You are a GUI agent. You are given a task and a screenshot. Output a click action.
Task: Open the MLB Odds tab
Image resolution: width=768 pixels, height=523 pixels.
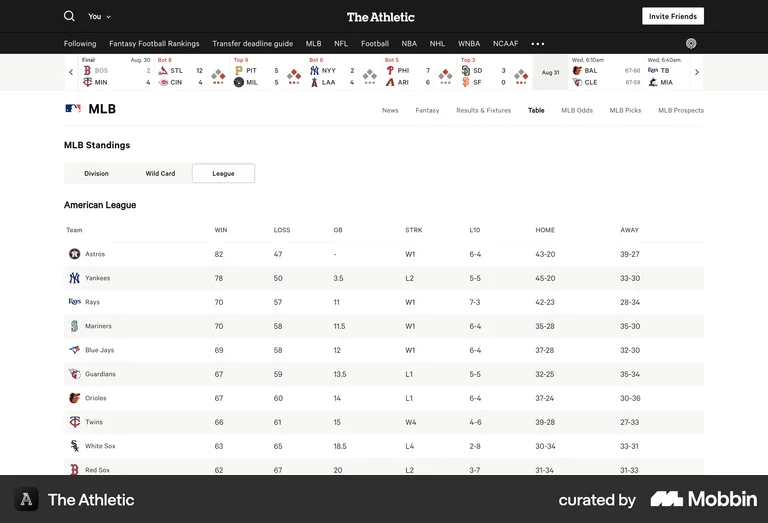(577, 110)
